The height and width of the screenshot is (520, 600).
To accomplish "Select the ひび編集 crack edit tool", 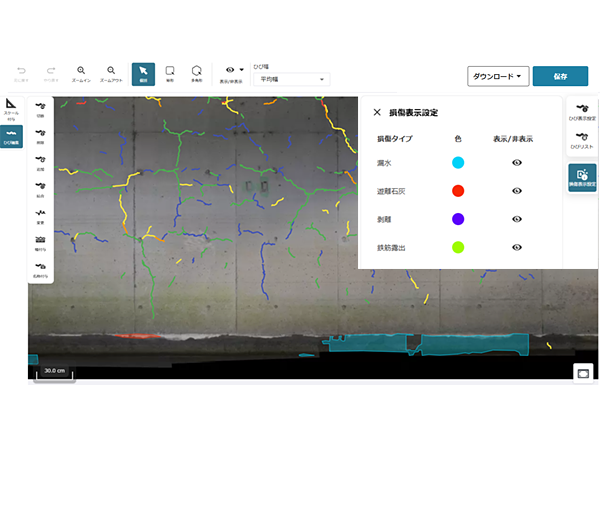I will coord(11,137).
